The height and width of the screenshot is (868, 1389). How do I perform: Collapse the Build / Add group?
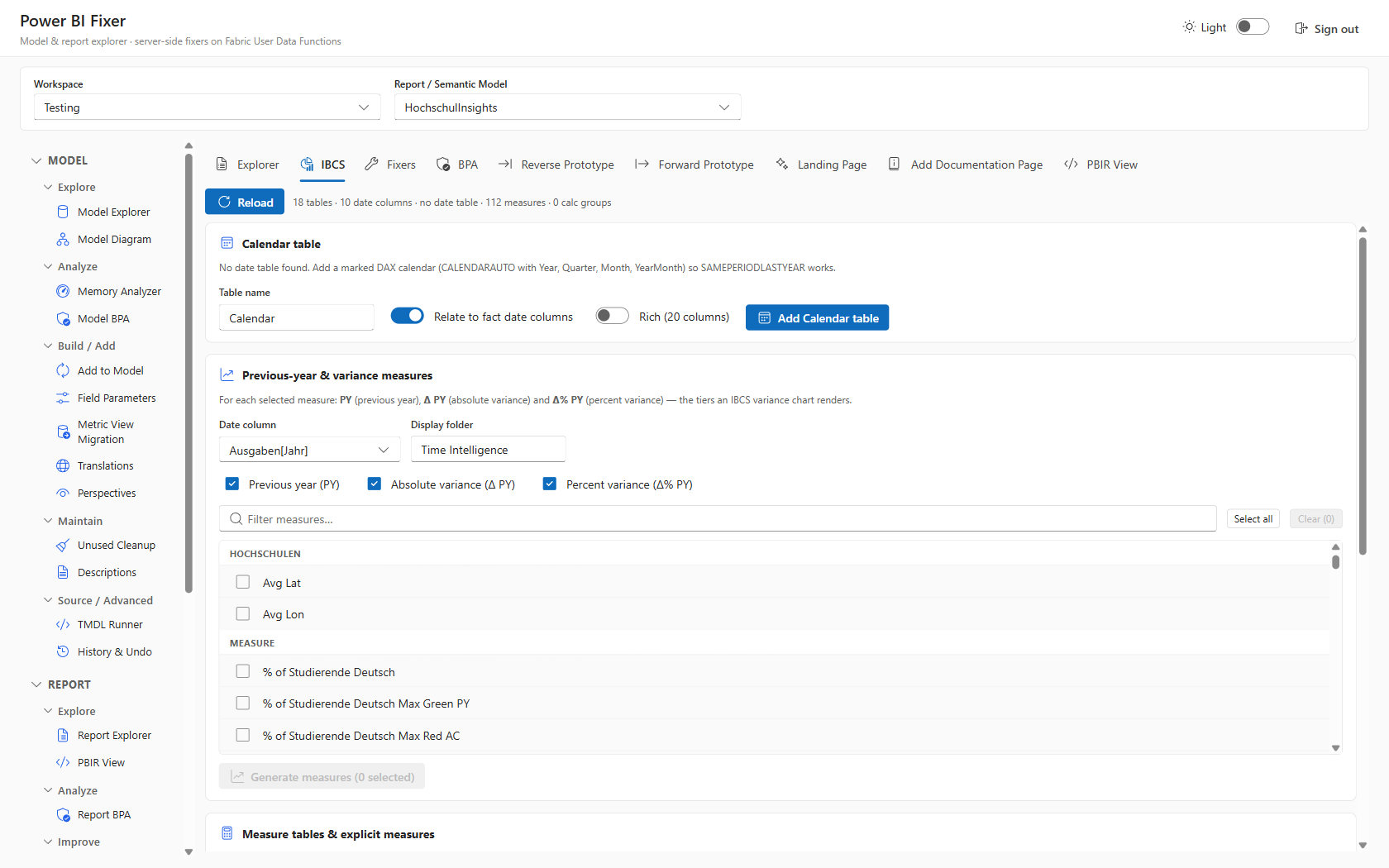pos(48,346)
